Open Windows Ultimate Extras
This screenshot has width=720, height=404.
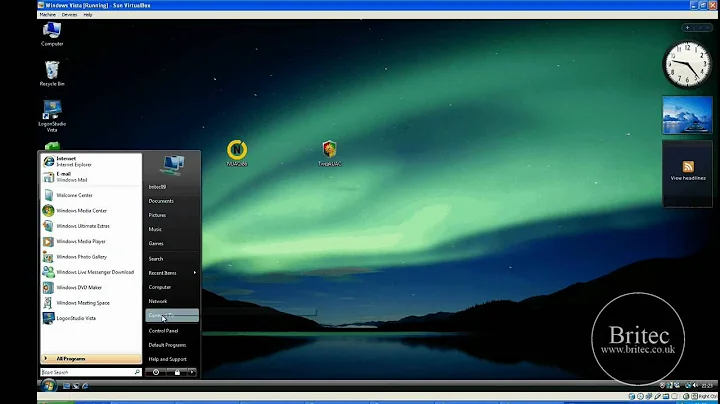tap(91, 226)
